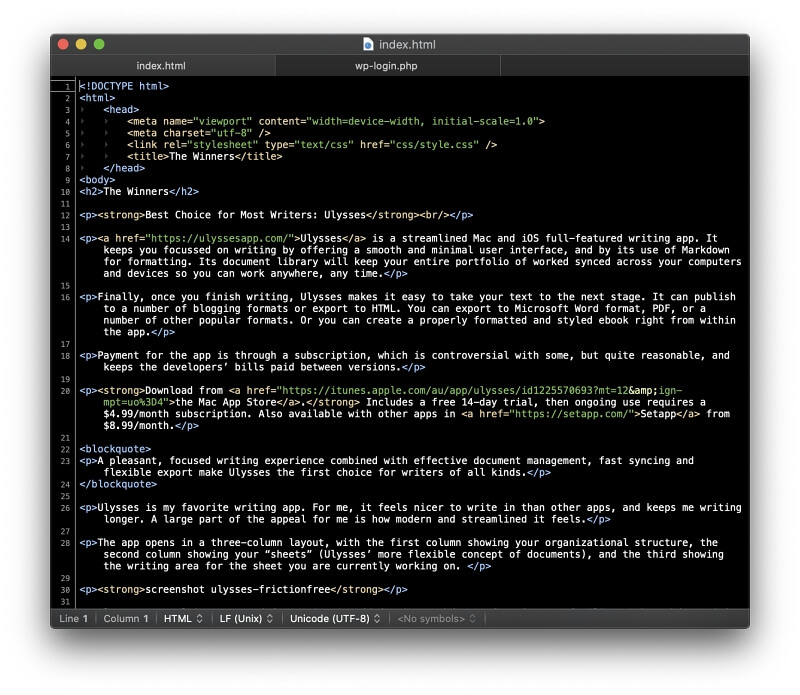Click the https://setapp.com/ URL string
The width and height of the screenshot is (800, 695).
[x=572, y=414]
